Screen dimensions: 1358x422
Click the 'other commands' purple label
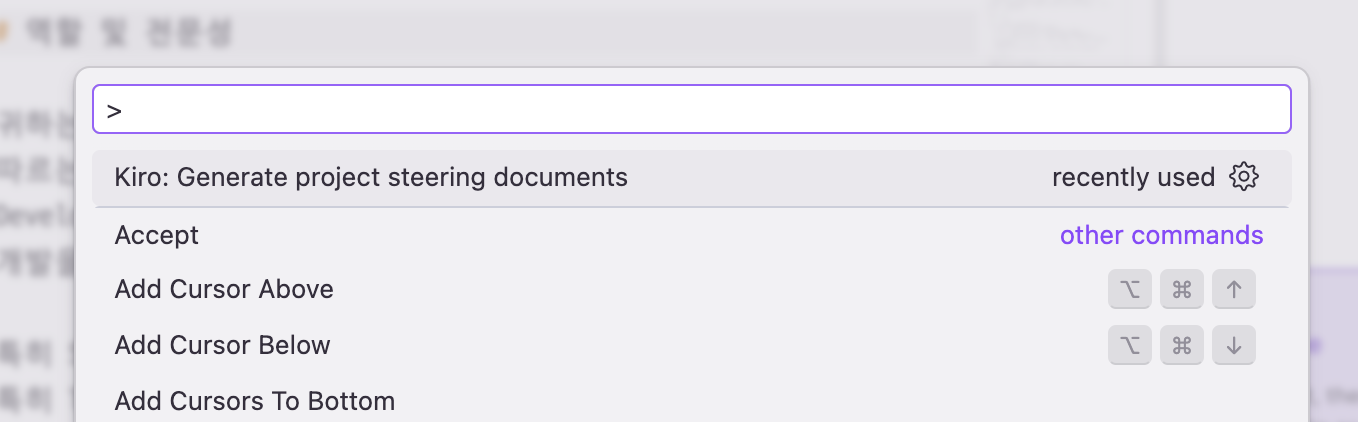[1162, 235]
